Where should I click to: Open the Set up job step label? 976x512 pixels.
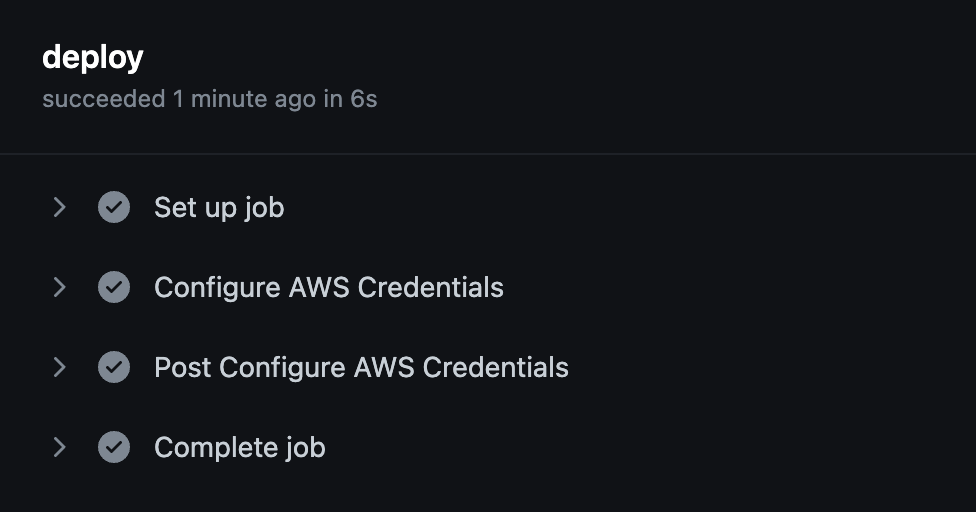(x=219, y=207)
